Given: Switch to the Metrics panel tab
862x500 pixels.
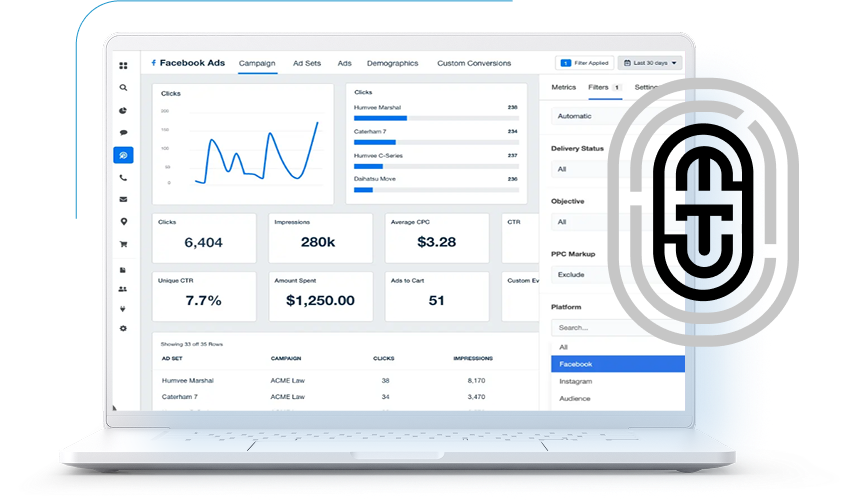Looking at the screenshot, I should (563, 87).
